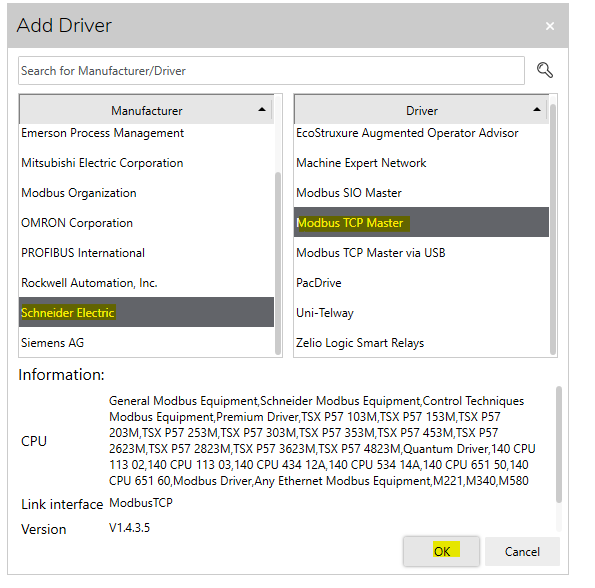Click the V1.4.3.5 version value
This screenshot has width=595, height=588.
(x=129, y=528)
